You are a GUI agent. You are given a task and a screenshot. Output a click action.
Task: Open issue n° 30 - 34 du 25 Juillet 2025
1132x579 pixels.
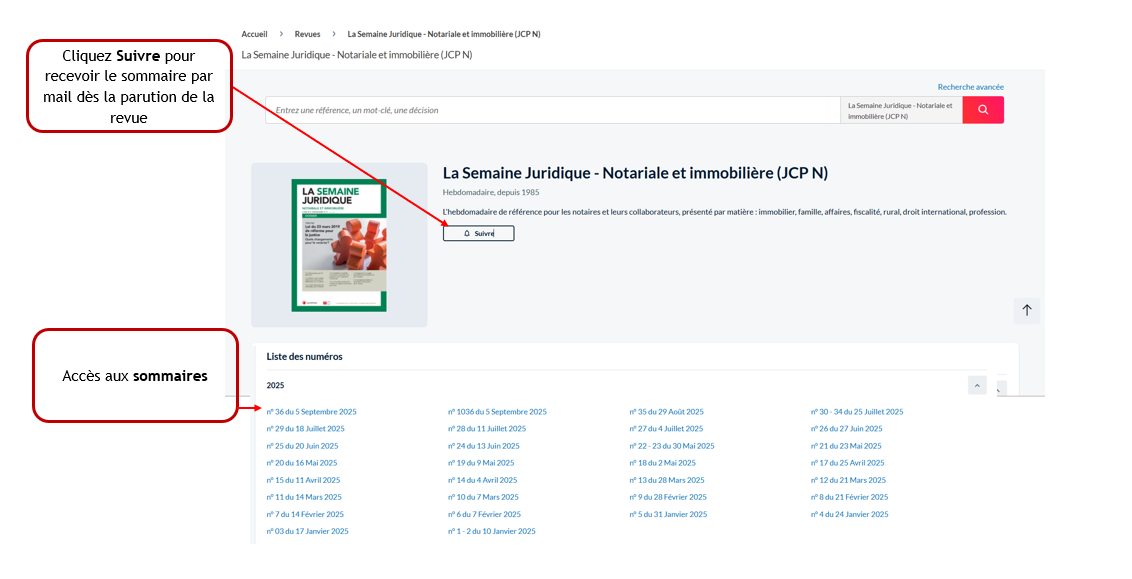[857, 412]
